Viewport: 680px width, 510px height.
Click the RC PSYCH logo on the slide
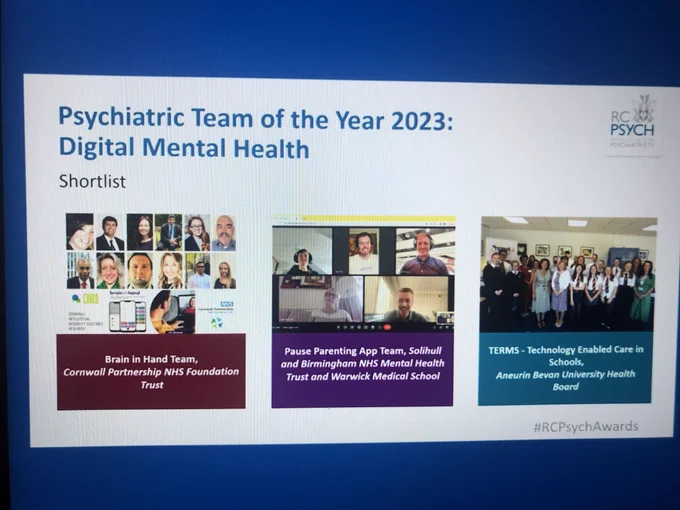(633, 124)
